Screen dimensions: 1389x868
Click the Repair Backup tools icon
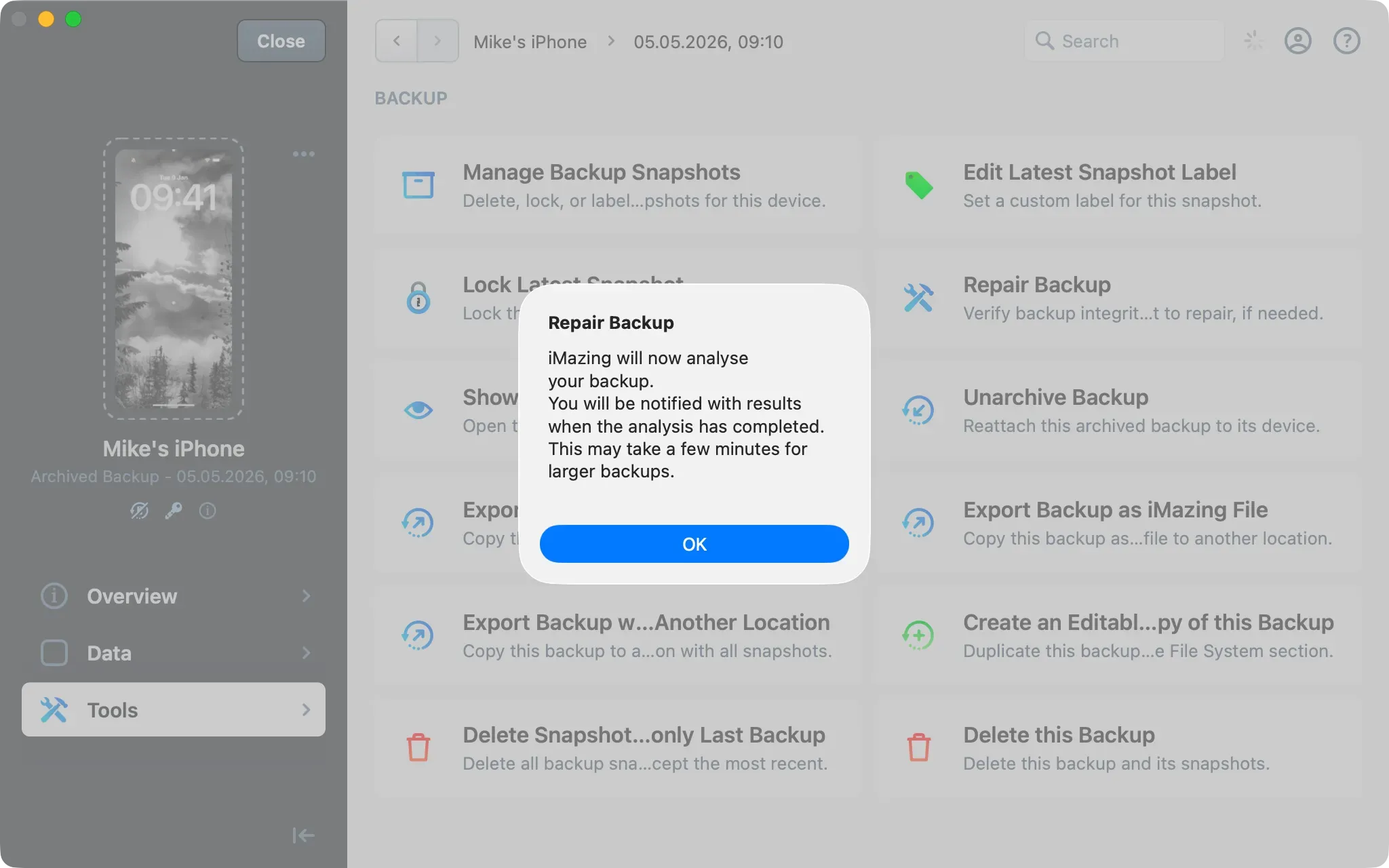pyautogui.click(x=919, y=298)
